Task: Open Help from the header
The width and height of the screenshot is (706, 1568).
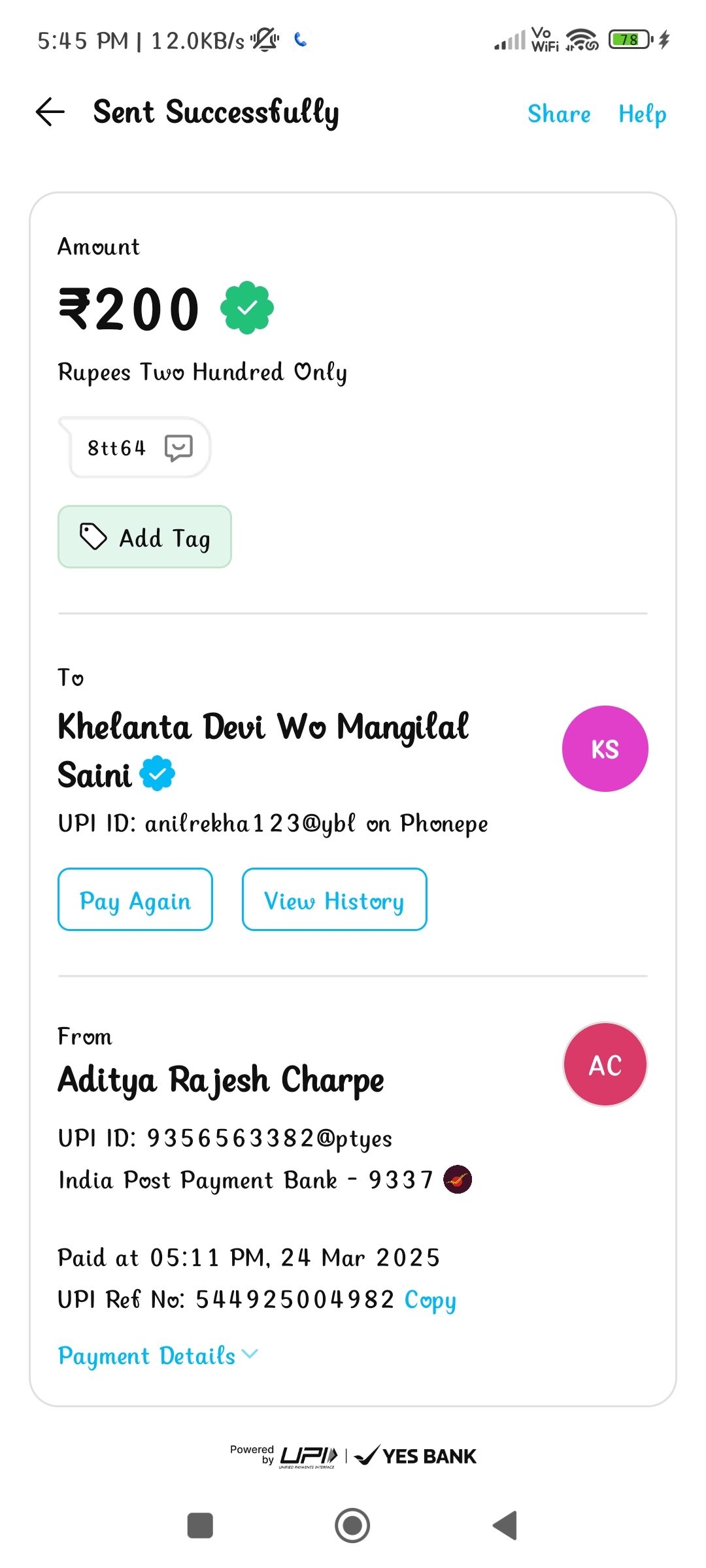Action: [642, 114]
